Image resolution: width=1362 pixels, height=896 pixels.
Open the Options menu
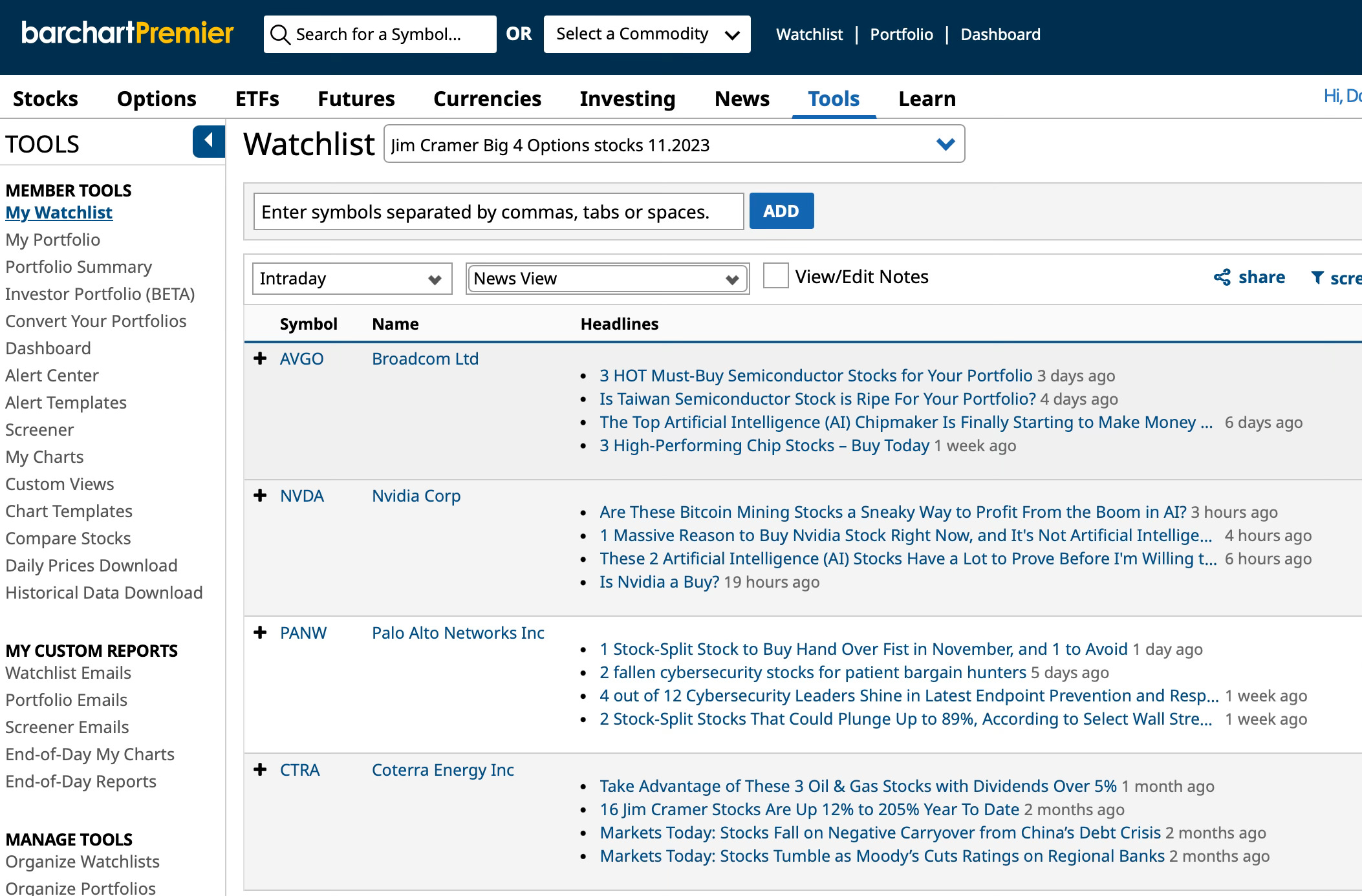[x=157, y=98]
